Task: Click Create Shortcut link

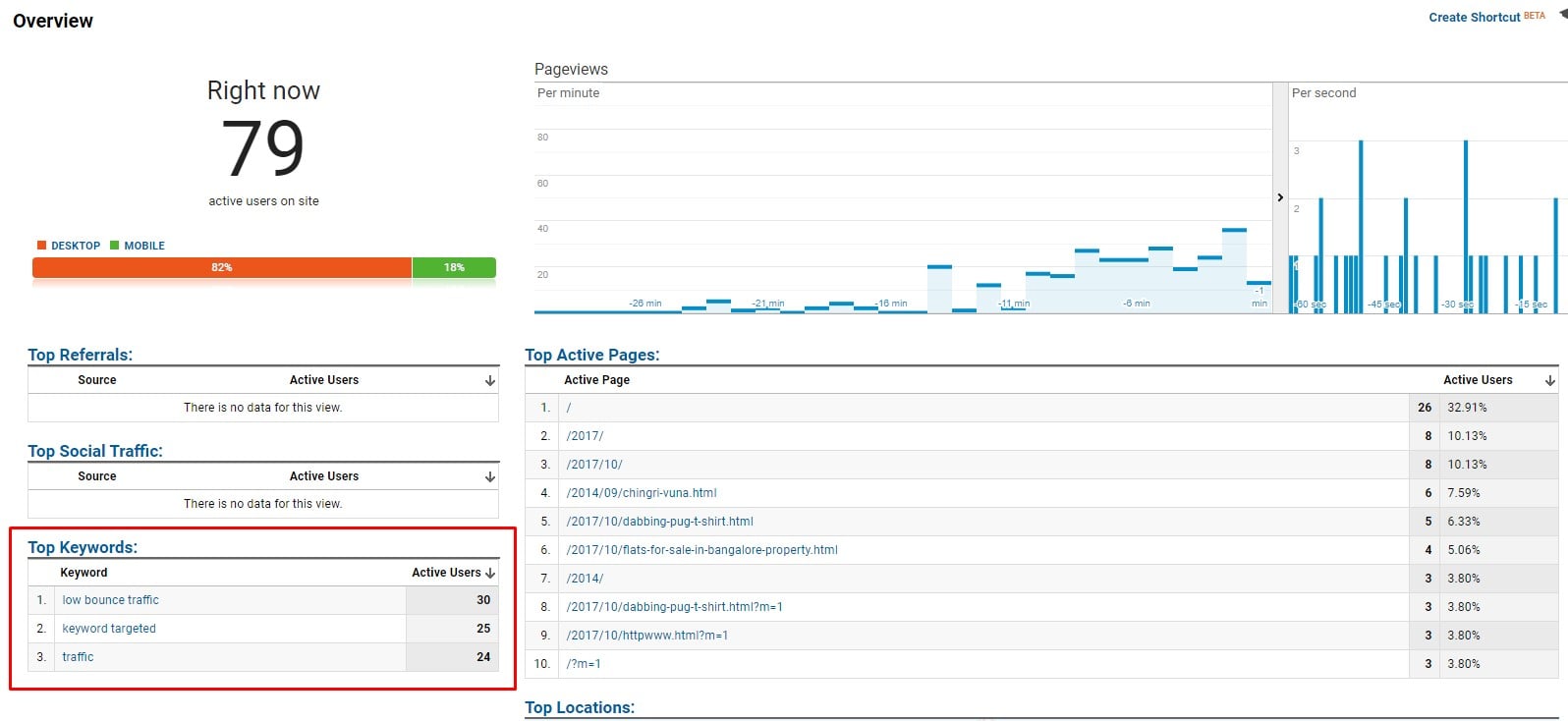Action: pyautogui.click(x=1474, y=18)
